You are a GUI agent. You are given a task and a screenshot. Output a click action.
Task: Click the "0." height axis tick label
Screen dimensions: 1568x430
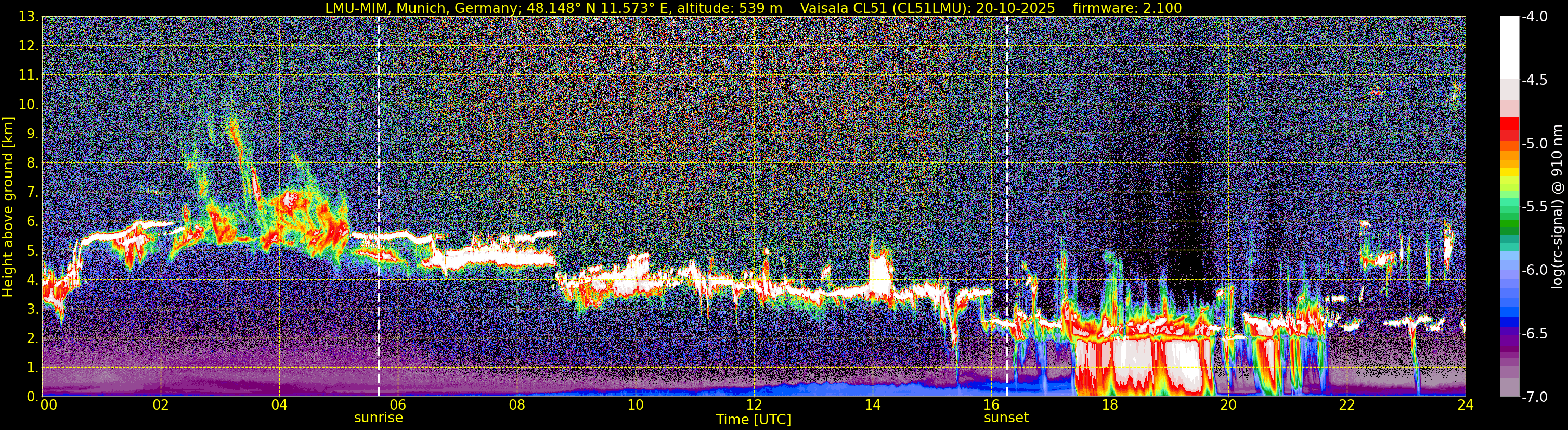point(33,397)
